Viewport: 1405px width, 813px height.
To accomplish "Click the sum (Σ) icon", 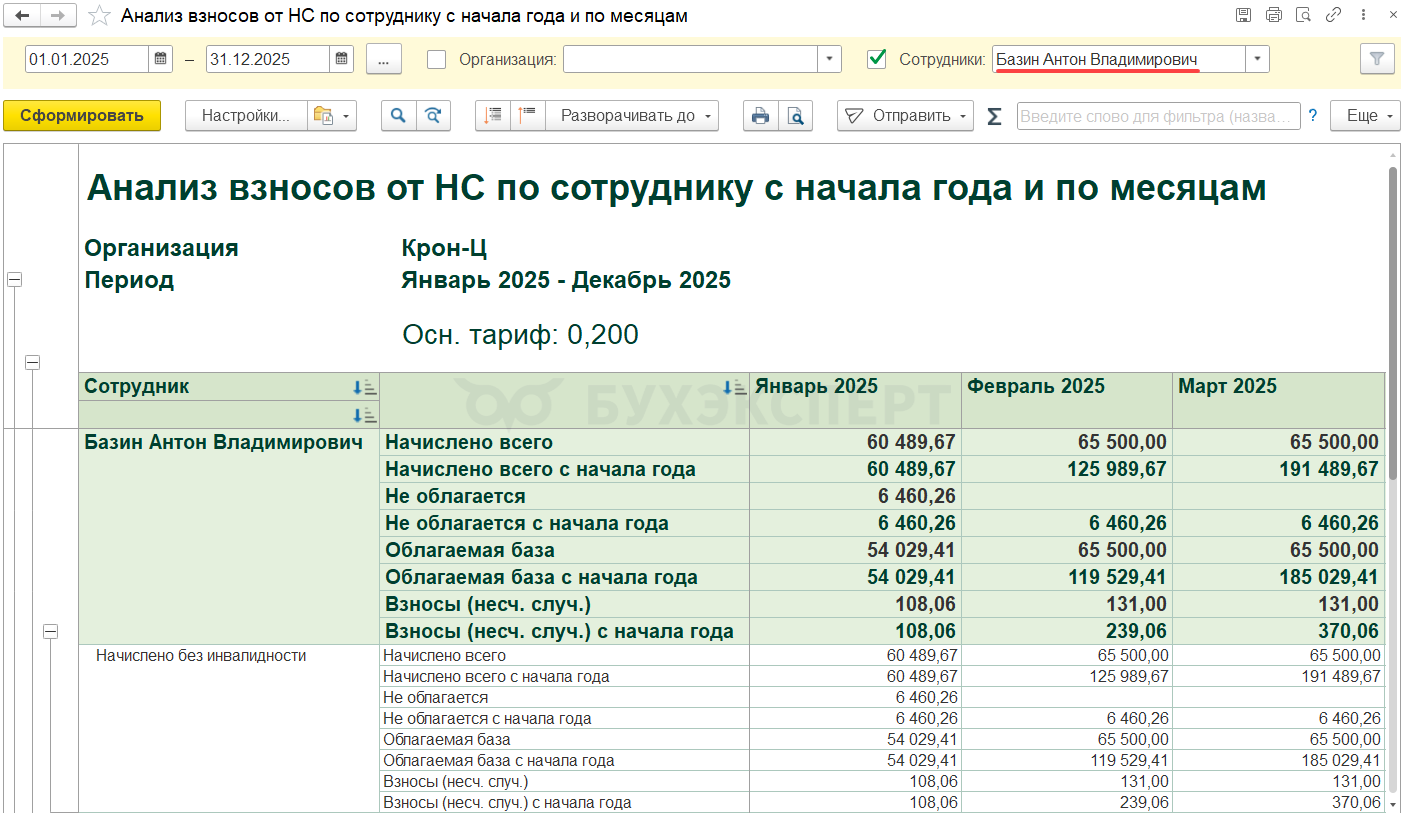I will 994,116.
